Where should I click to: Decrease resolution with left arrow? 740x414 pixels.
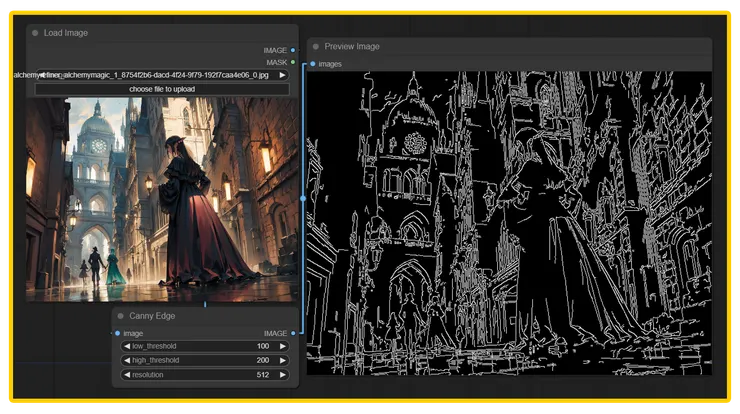coord(126,375)
